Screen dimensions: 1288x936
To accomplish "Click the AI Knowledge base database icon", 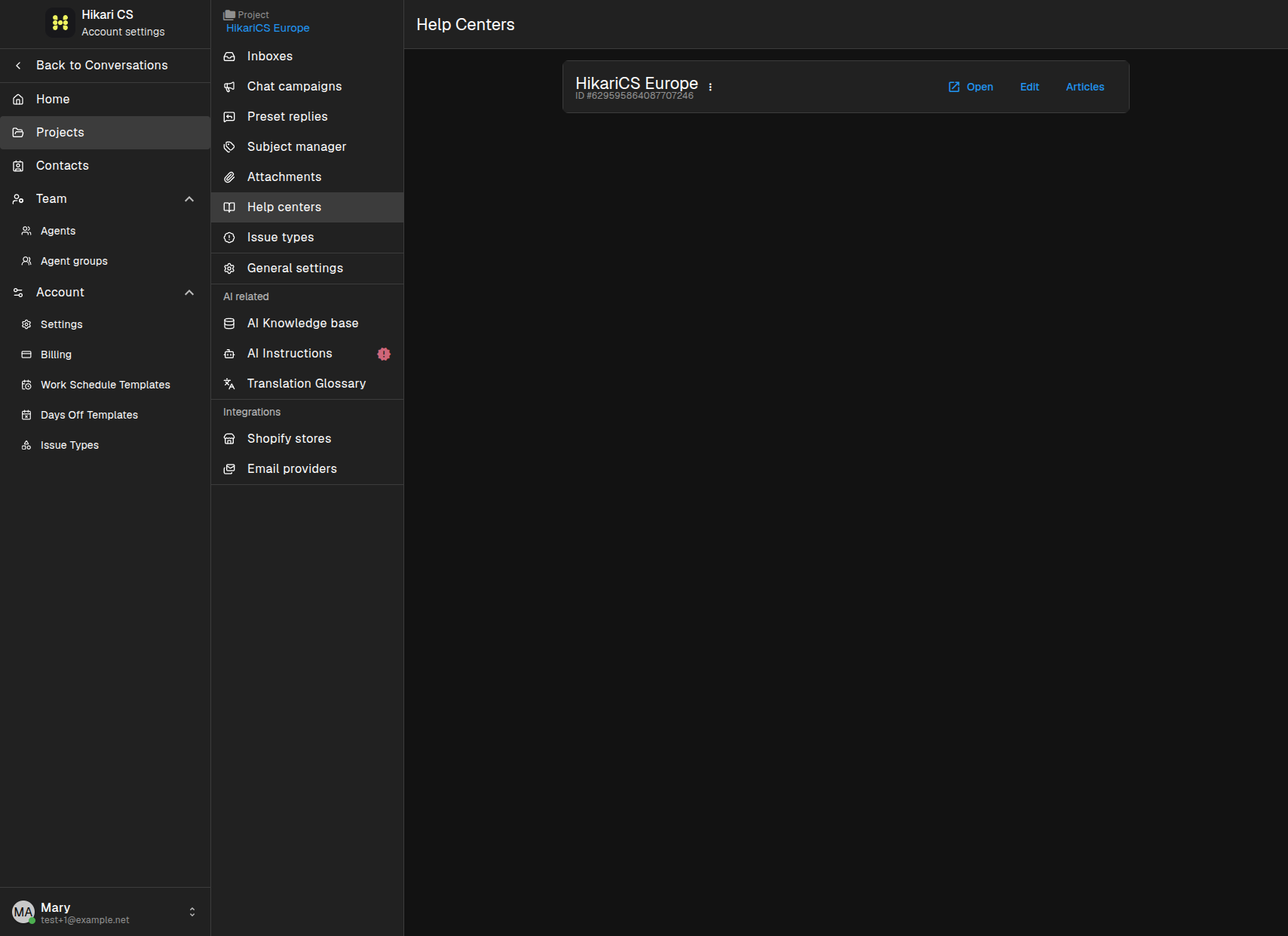I will 229,324.
